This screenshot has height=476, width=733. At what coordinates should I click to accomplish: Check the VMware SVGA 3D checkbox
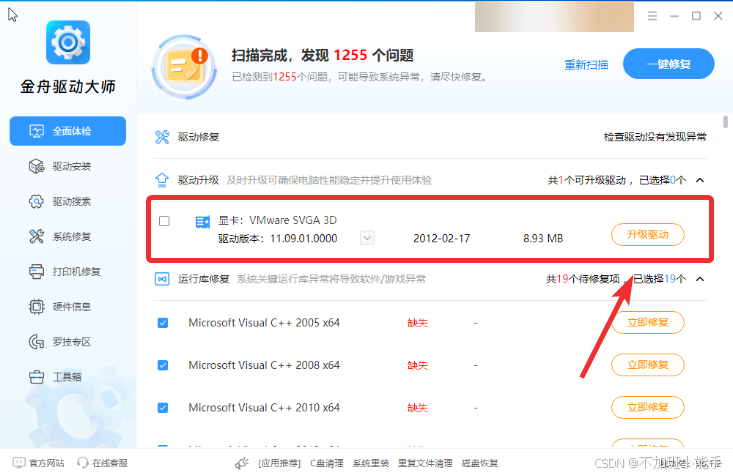[x=164, y=221]
